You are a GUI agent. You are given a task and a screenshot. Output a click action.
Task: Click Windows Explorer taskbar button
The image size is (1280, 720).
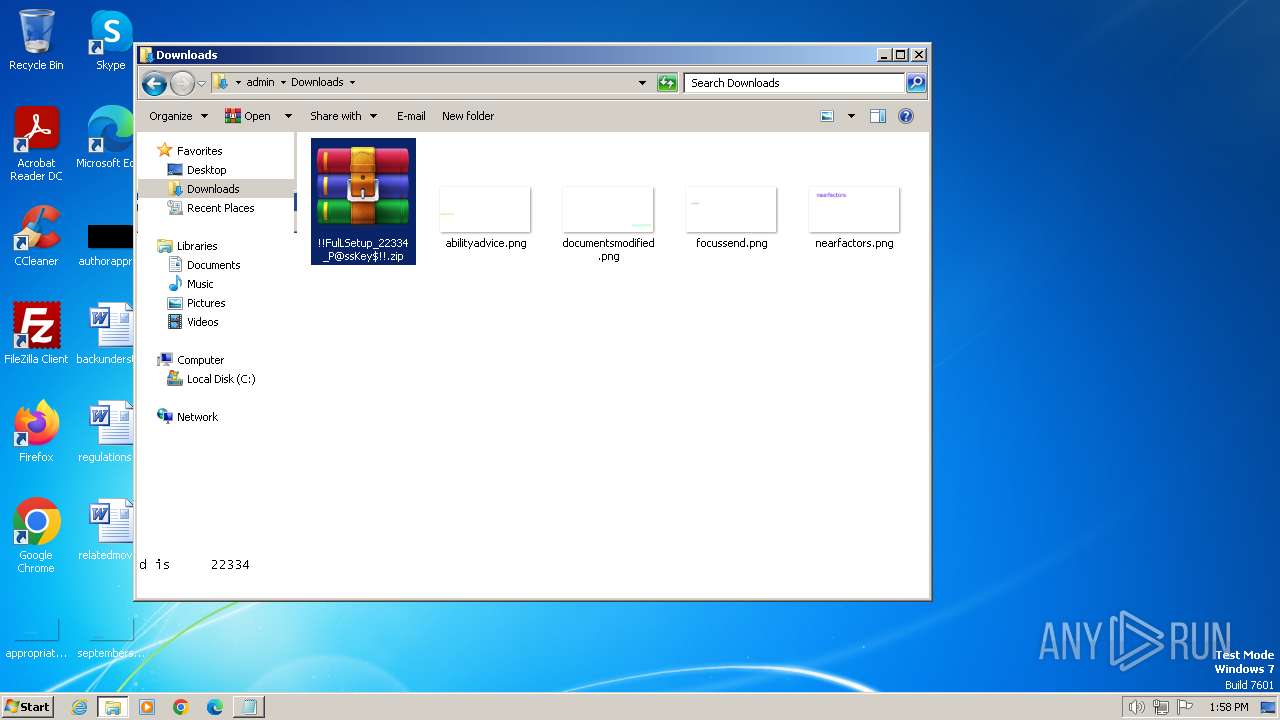[113, 707]
